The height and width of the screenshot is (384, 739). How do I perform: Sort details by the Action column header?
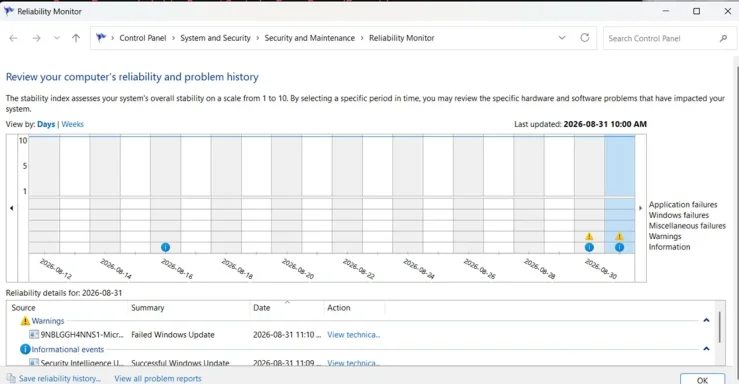click(339, 308)
